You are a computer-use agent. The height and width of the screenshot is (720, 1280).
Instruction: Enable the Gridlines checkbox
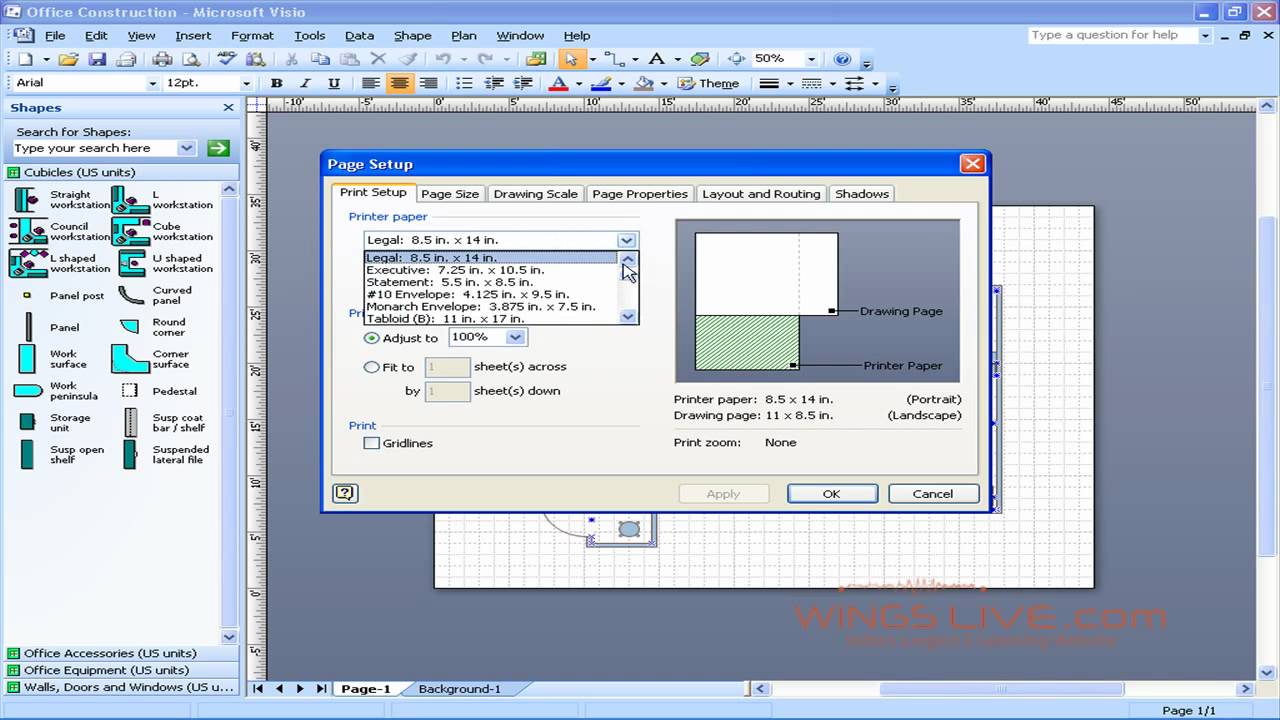point(372,443)
